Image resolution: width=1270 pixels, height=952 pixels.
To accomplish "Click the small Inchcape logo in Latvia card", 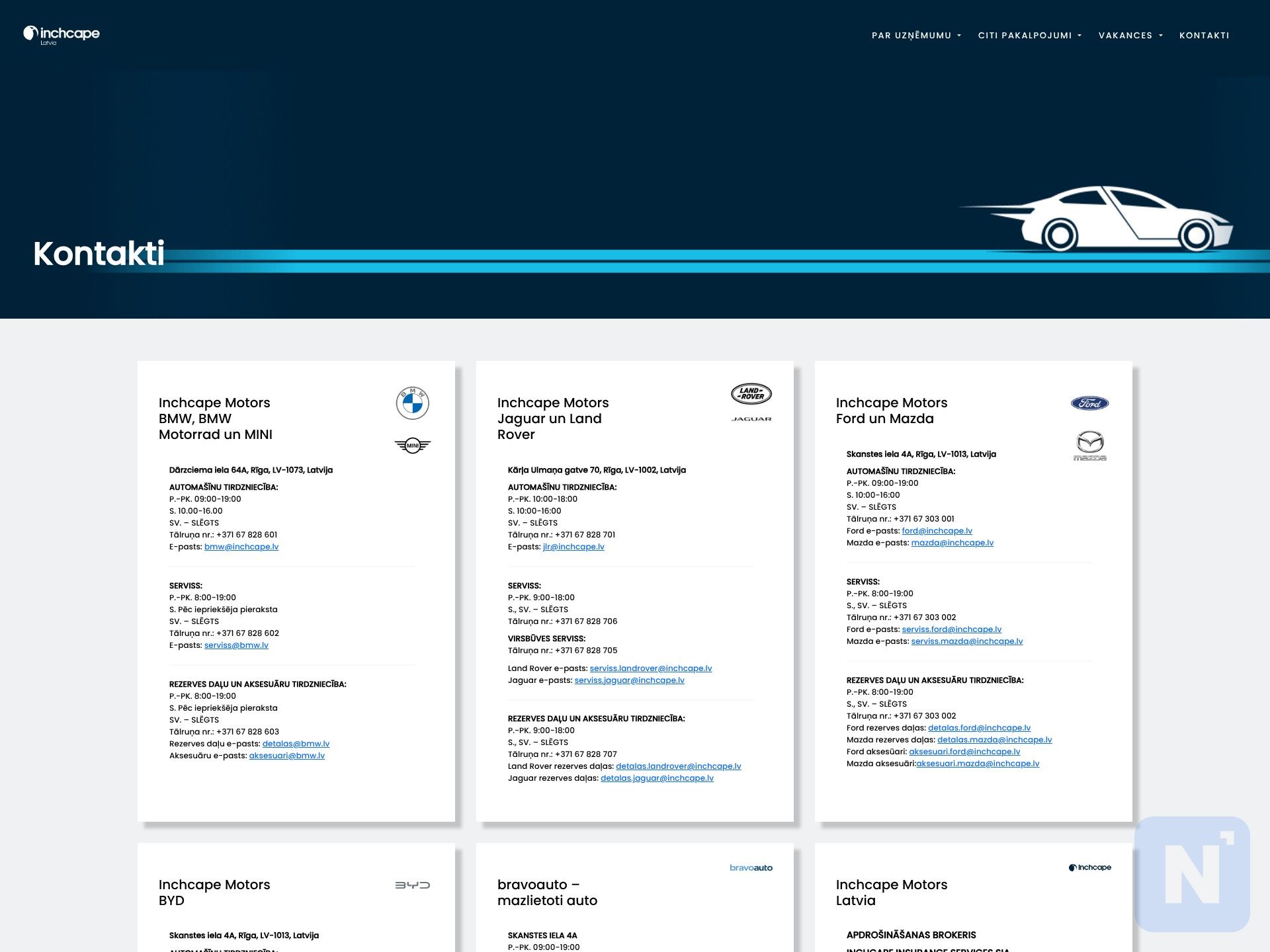I will point(1090,867).
